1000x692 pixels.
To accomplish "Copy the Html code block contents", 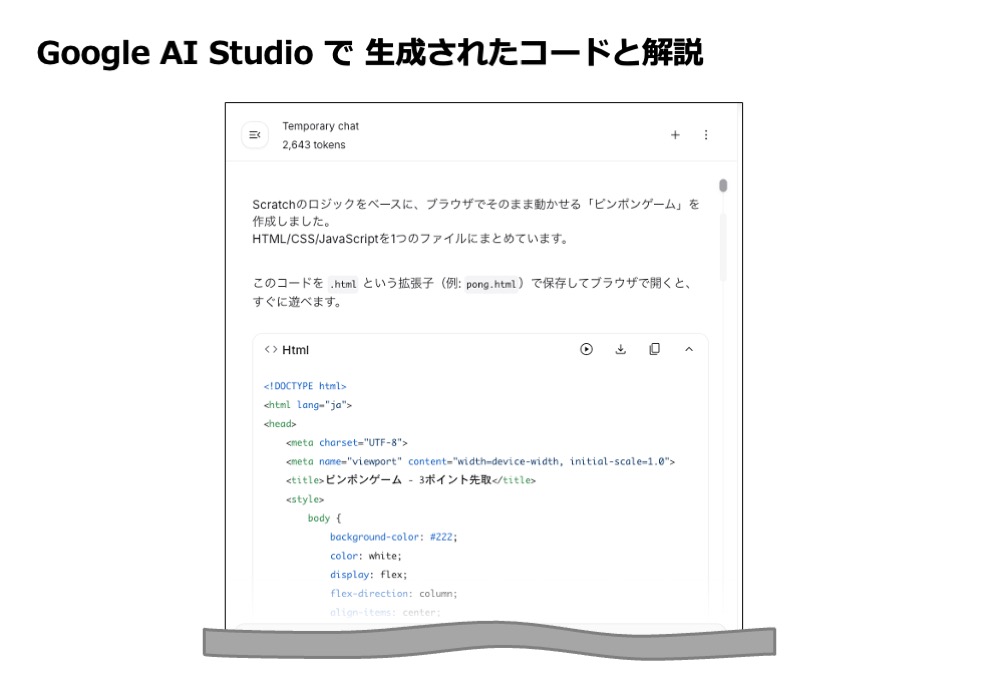I will coord(654,349).
